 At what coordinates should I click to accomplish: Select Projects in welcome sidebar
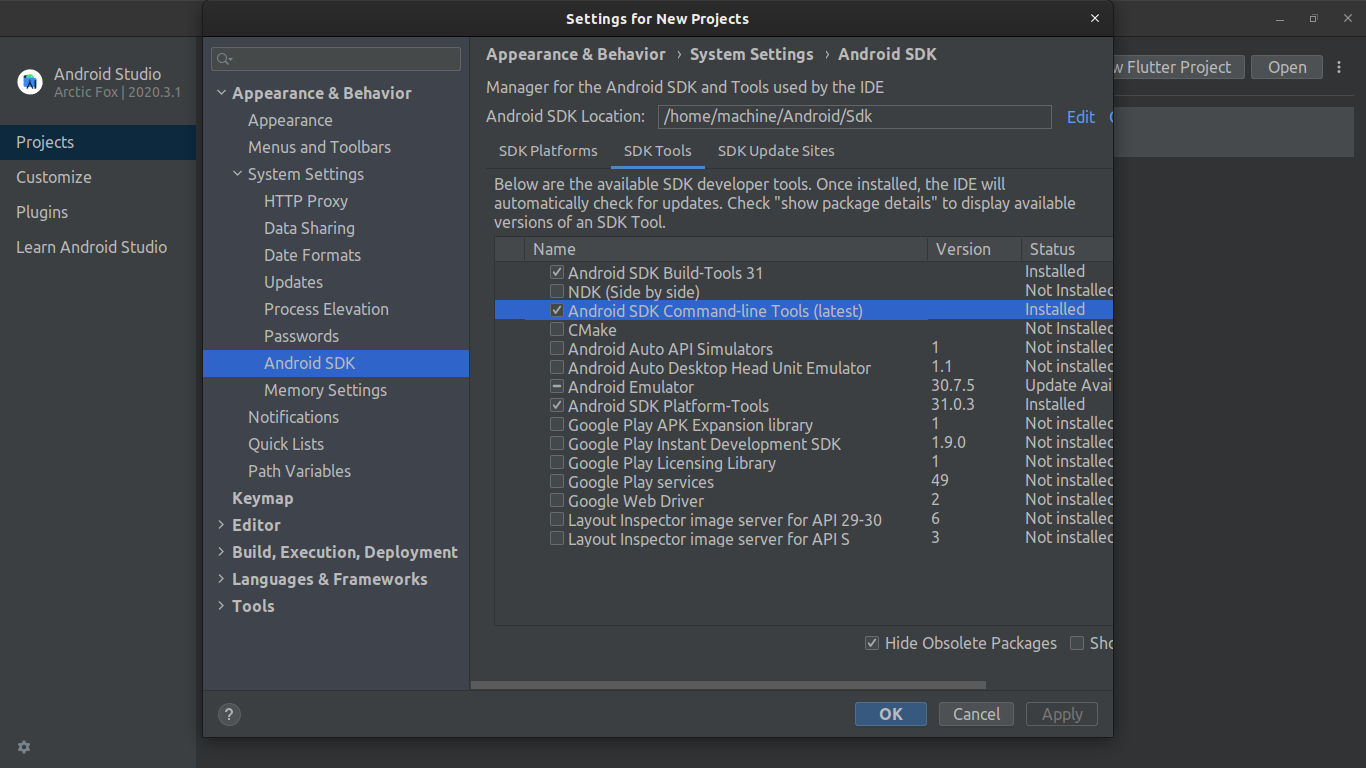click(98, 142)
